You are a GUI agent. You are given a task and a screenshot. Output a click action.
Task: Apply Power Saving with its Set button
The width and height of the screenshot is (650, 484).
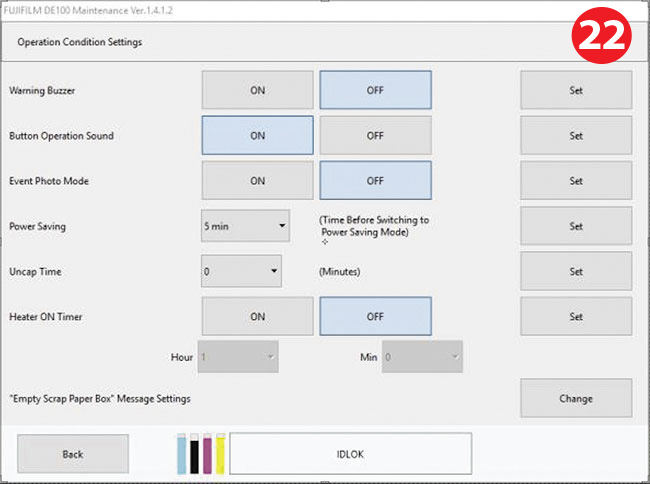pyautogui.click(x=575, y=226)
